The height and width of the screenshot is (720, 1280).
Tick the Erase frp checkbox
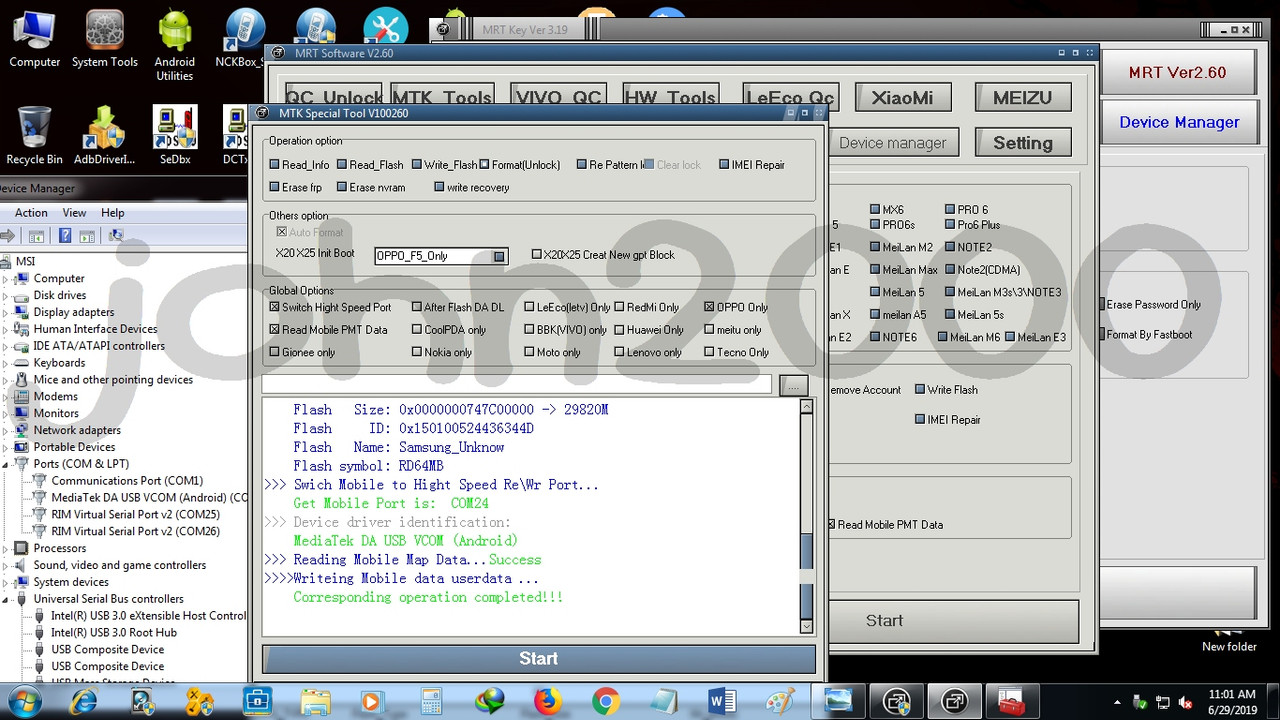274,187
